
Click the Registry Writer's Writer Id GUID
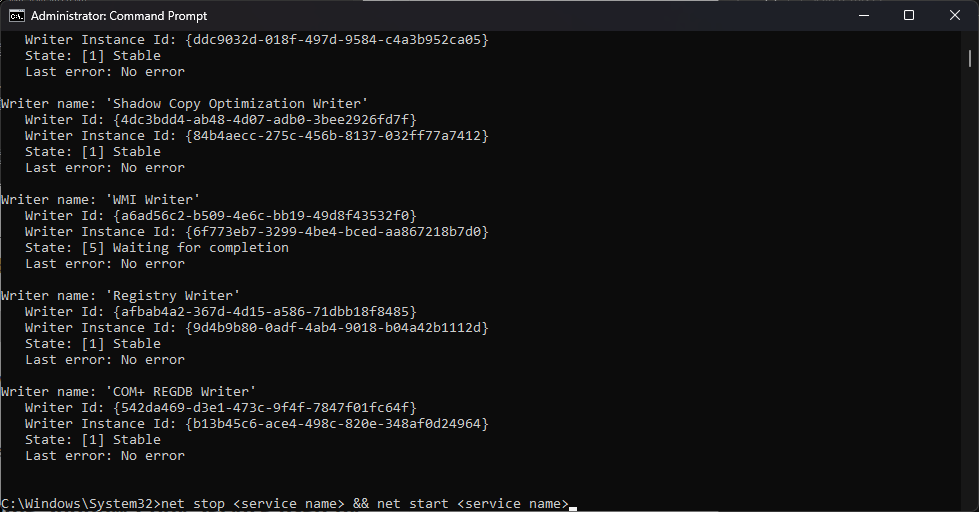click(x=264, y=312)
